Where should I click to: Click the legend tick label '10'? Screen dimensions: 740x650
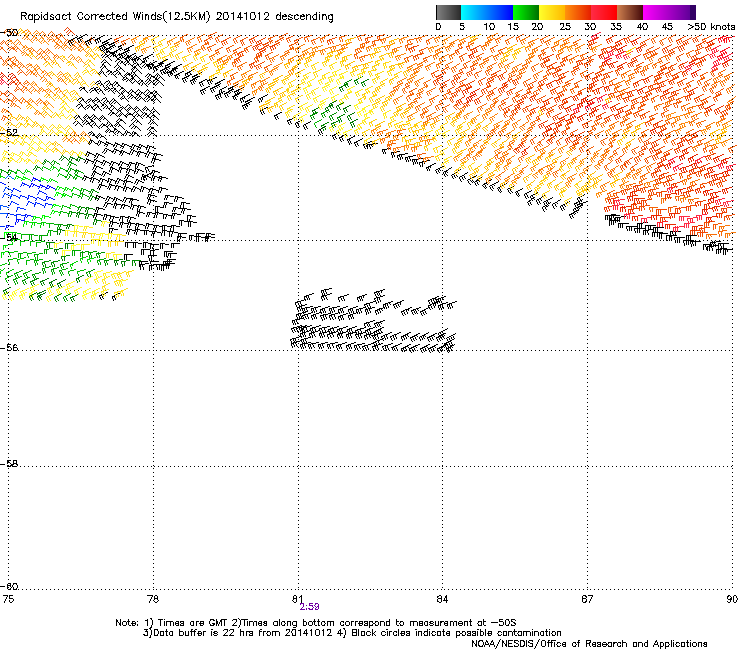tap(489, 27)
